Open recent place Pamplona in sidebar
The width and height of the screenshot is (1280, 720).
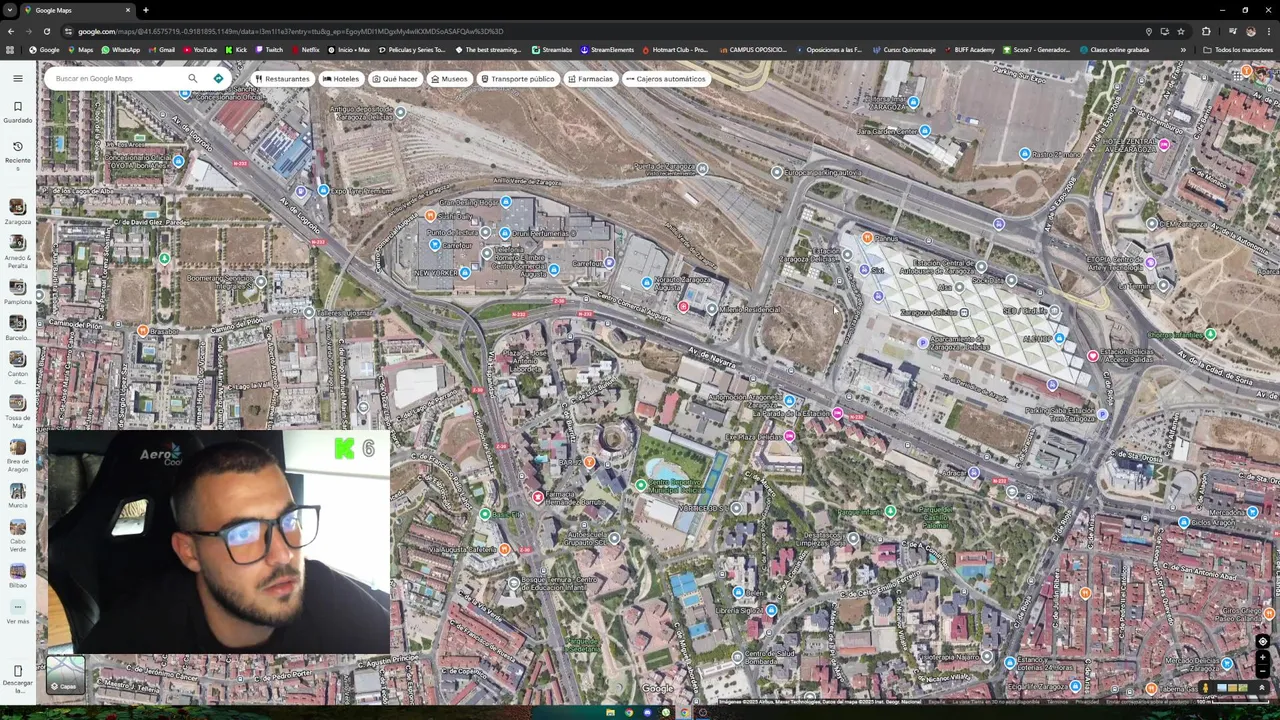(x=17, y=291)
